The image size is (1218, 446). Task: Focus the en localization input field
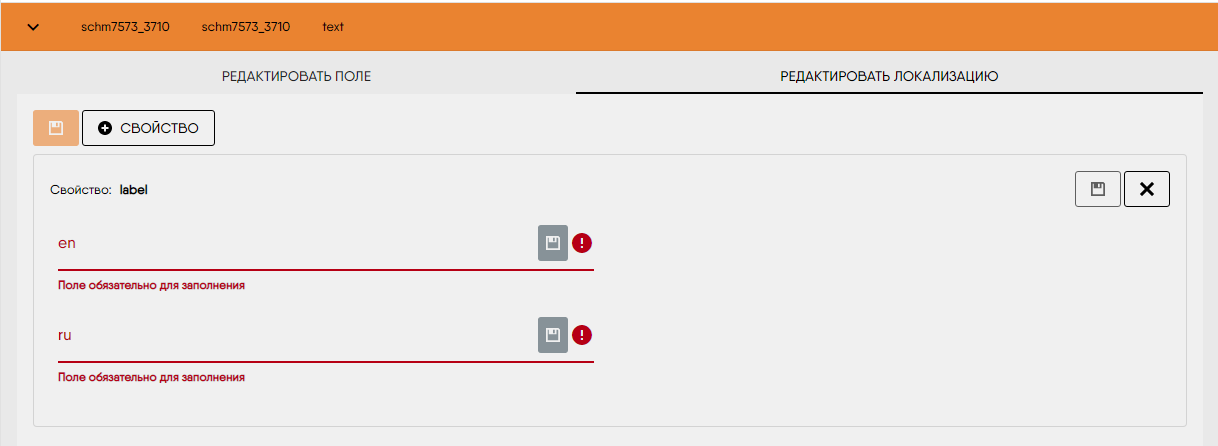[296, 243]
